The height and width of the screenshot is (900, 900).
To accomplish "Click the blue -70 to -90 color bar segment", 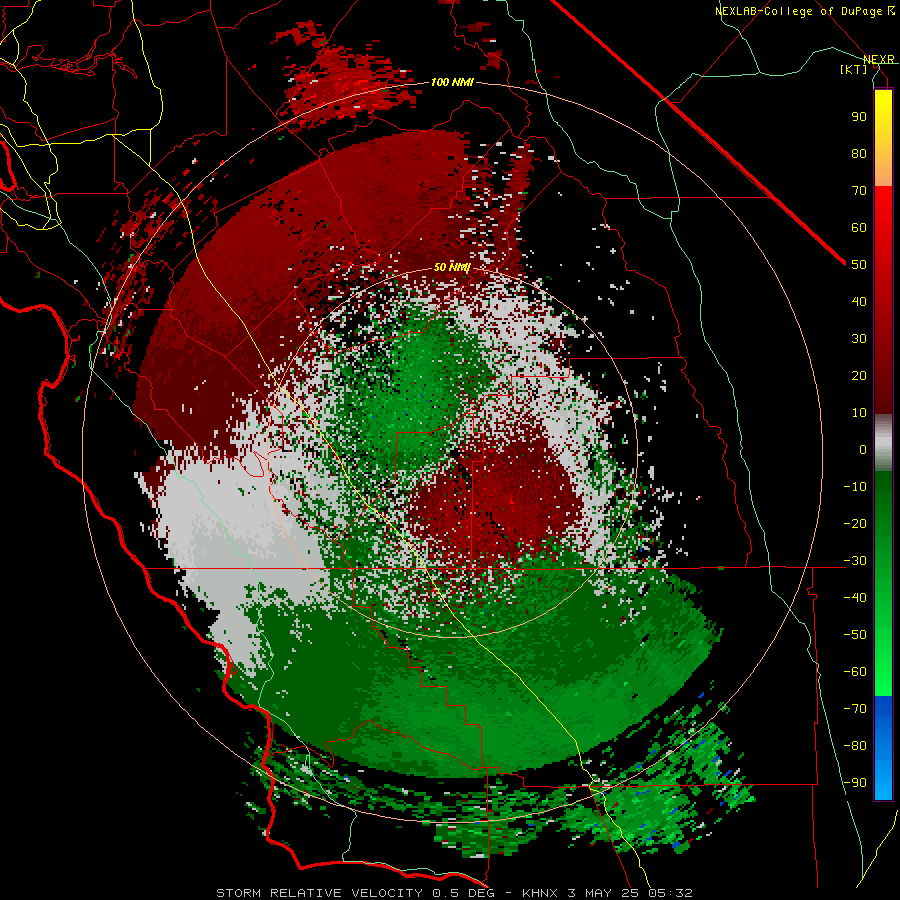I will 883,748.
